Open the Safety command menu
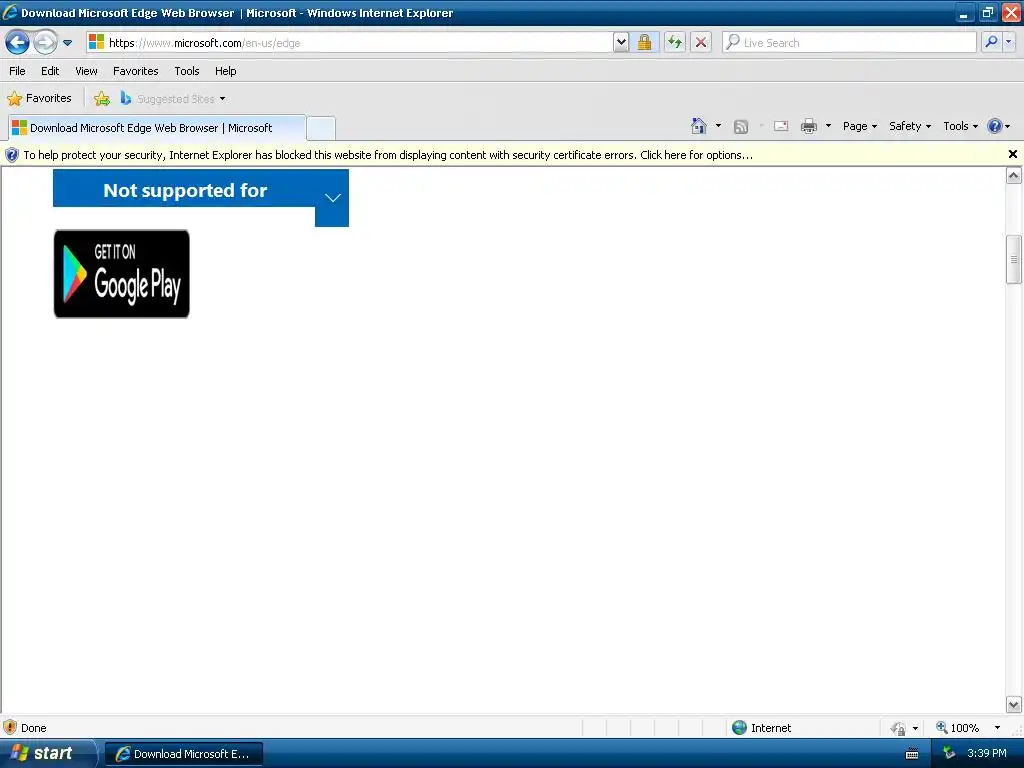 pyautogui.click(x=910, y=126)
